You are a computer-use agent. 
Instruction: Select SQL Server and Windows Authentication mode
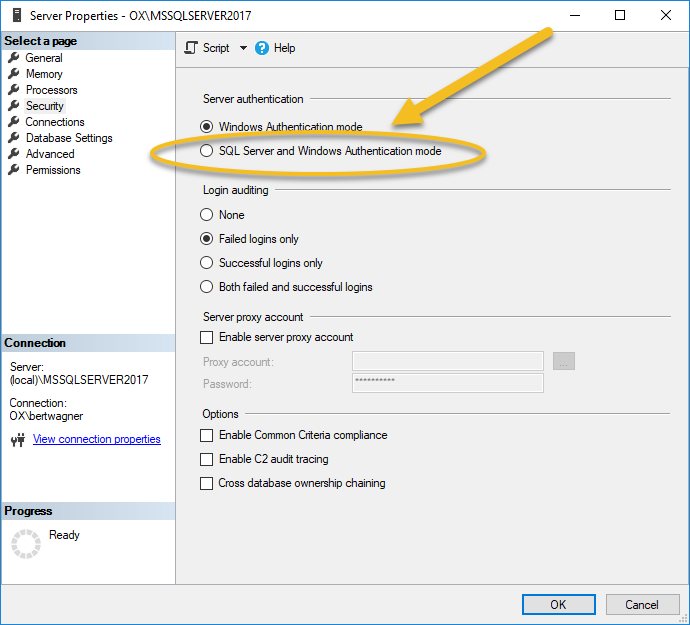click(x=207, y=151)
